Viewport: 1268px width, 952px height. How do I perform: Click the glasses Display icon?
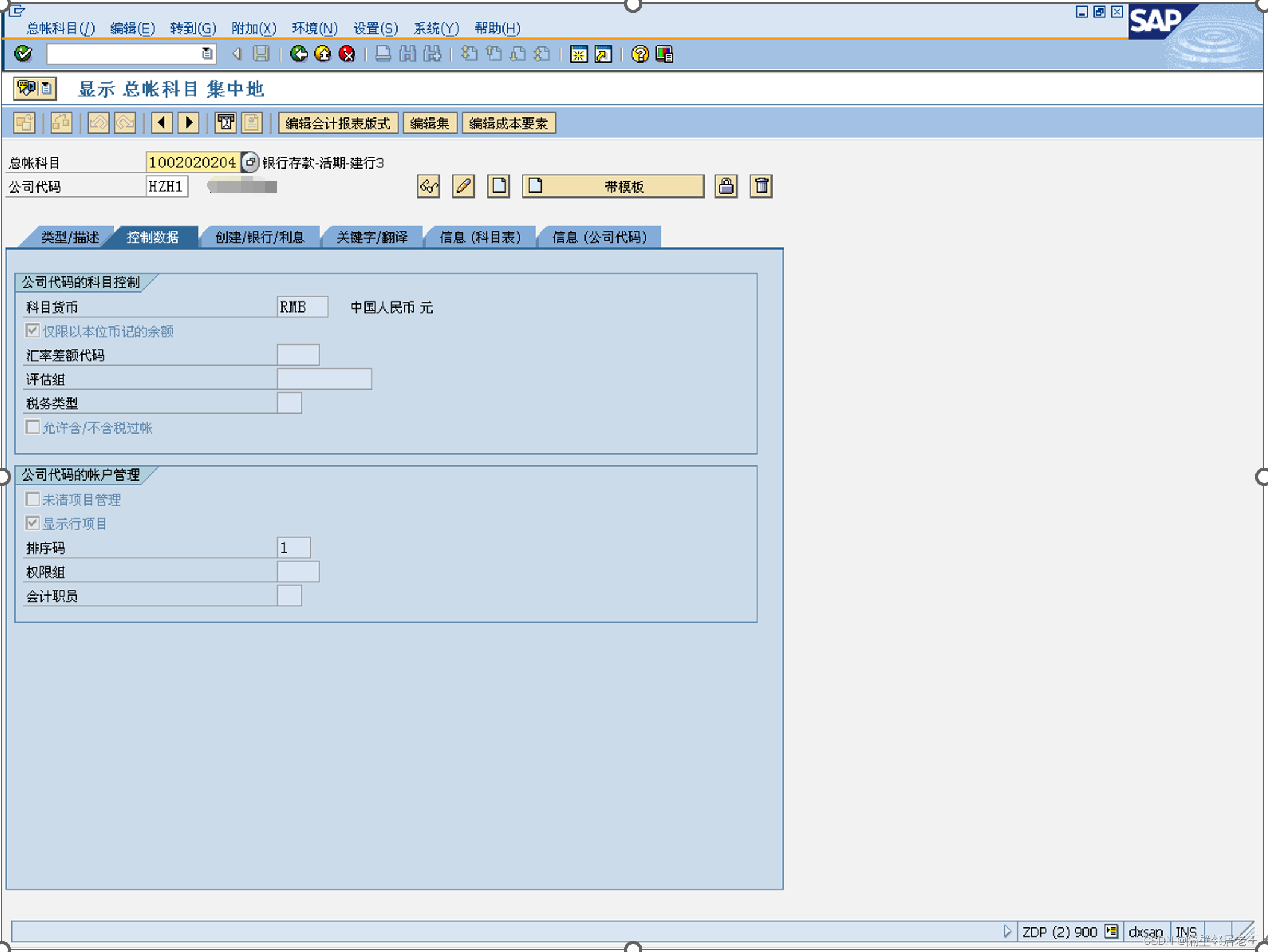(x=428, y=186)
